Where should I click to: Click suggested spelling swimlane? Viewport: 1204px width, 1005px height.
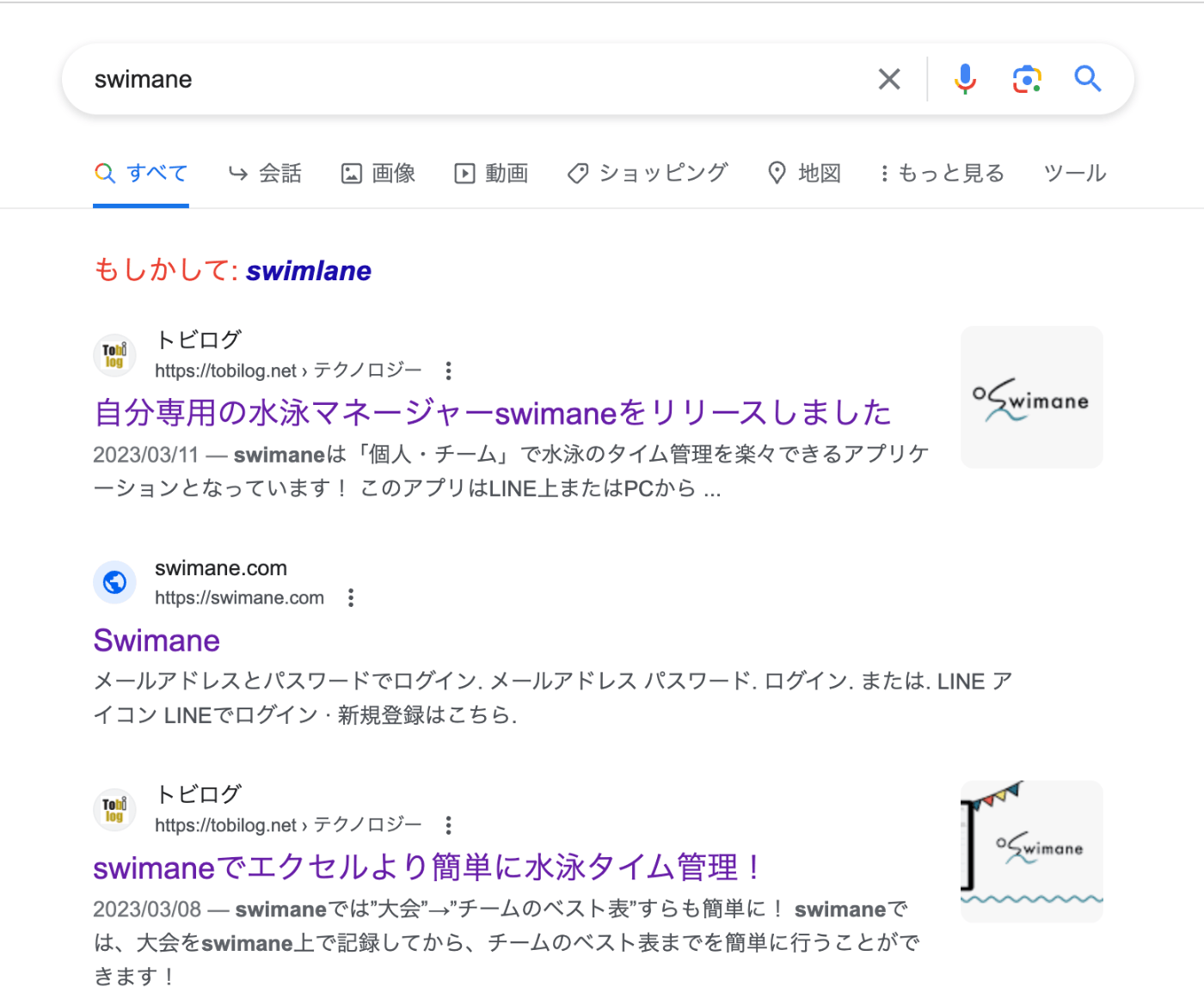(309, 271)
